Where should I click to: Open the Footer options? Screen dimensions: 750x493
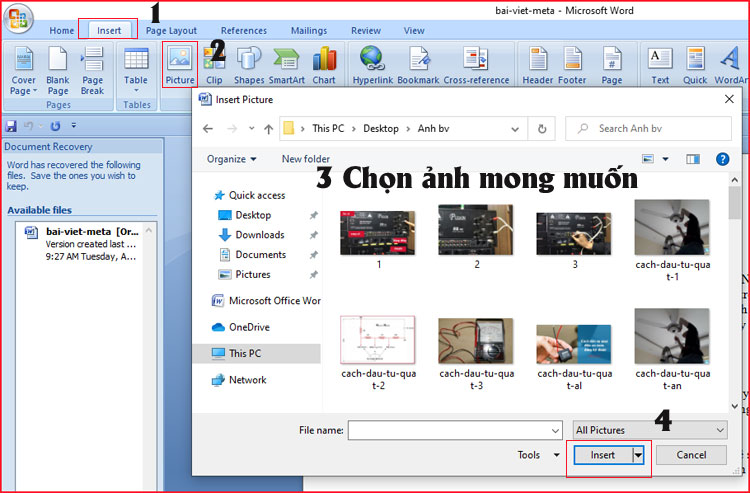(572, 65)
